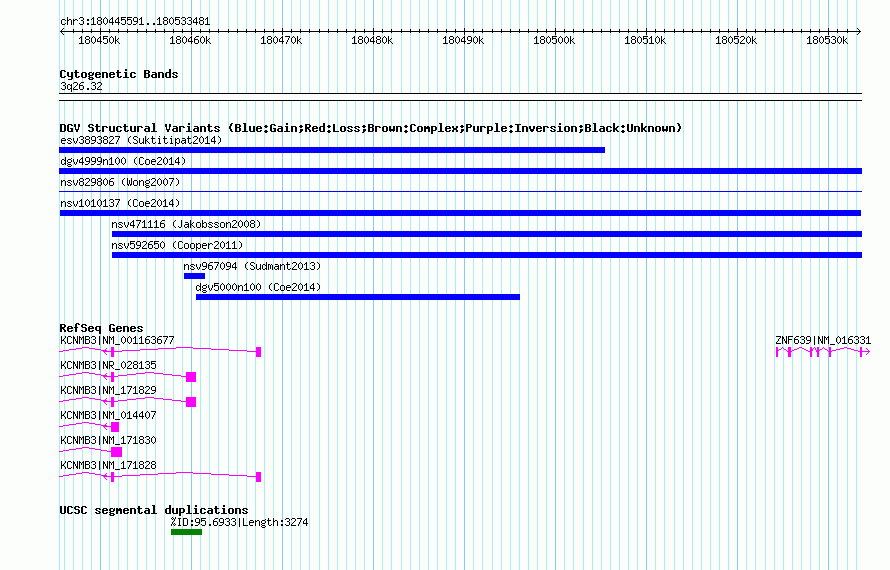The width and height of the screenshot is (890, 570).
Task: Click the Cytogenetic Bands track title
Action: pyautogui.click(x=119, y=74)
